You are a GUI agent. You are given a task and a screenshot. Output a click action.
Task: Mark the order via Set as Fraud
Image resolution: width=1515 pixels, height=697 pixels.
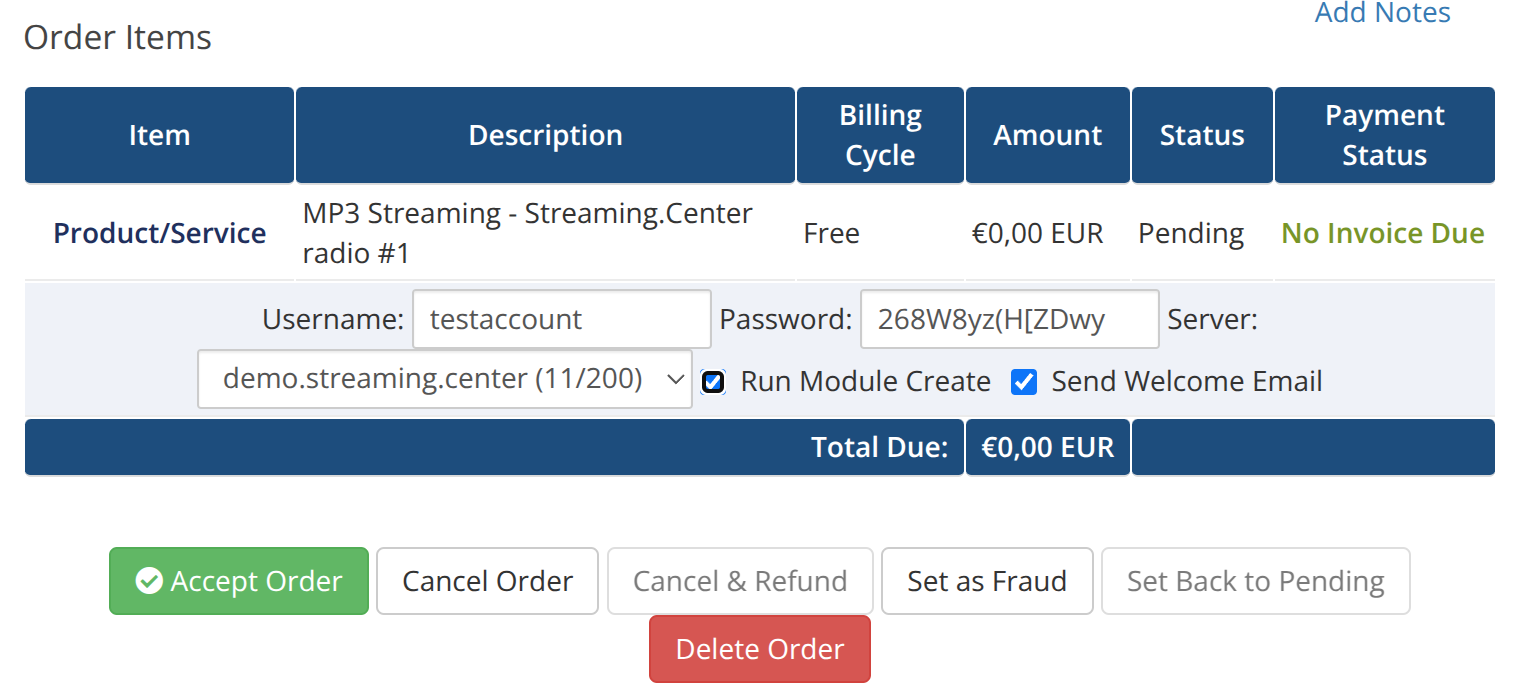click(x=987, y=581)
